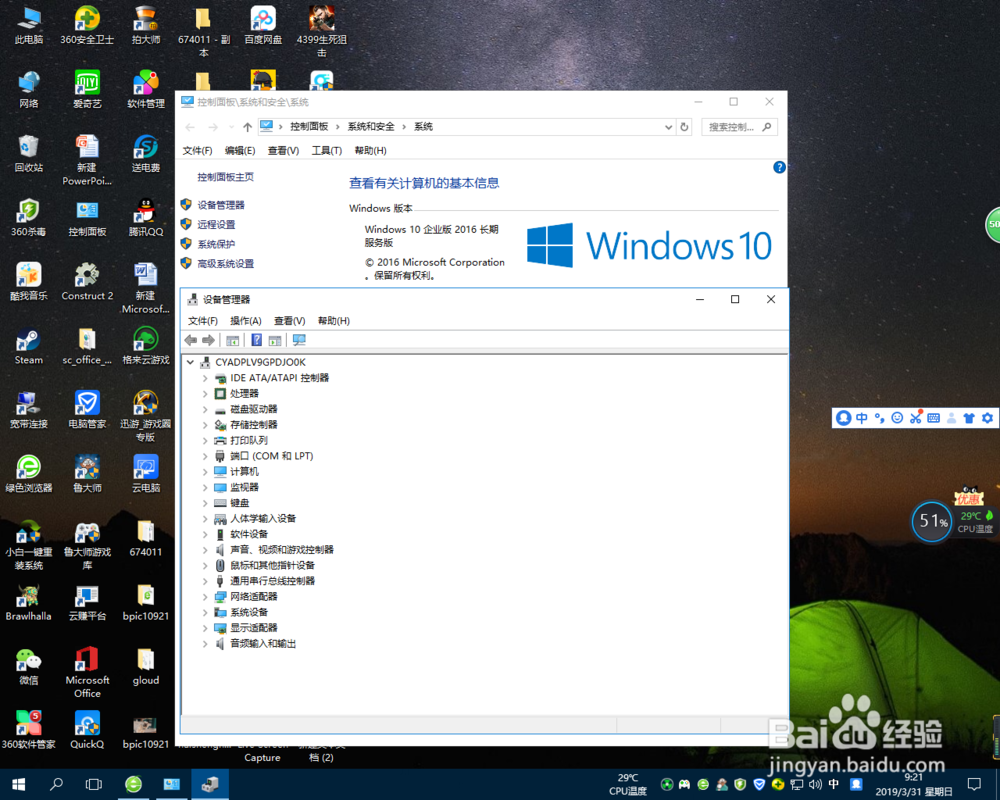Select the 通用串行总线控制器 tree item
Image resolution: width=1000 pixels, height=800 pixels.
coord(272,581)
